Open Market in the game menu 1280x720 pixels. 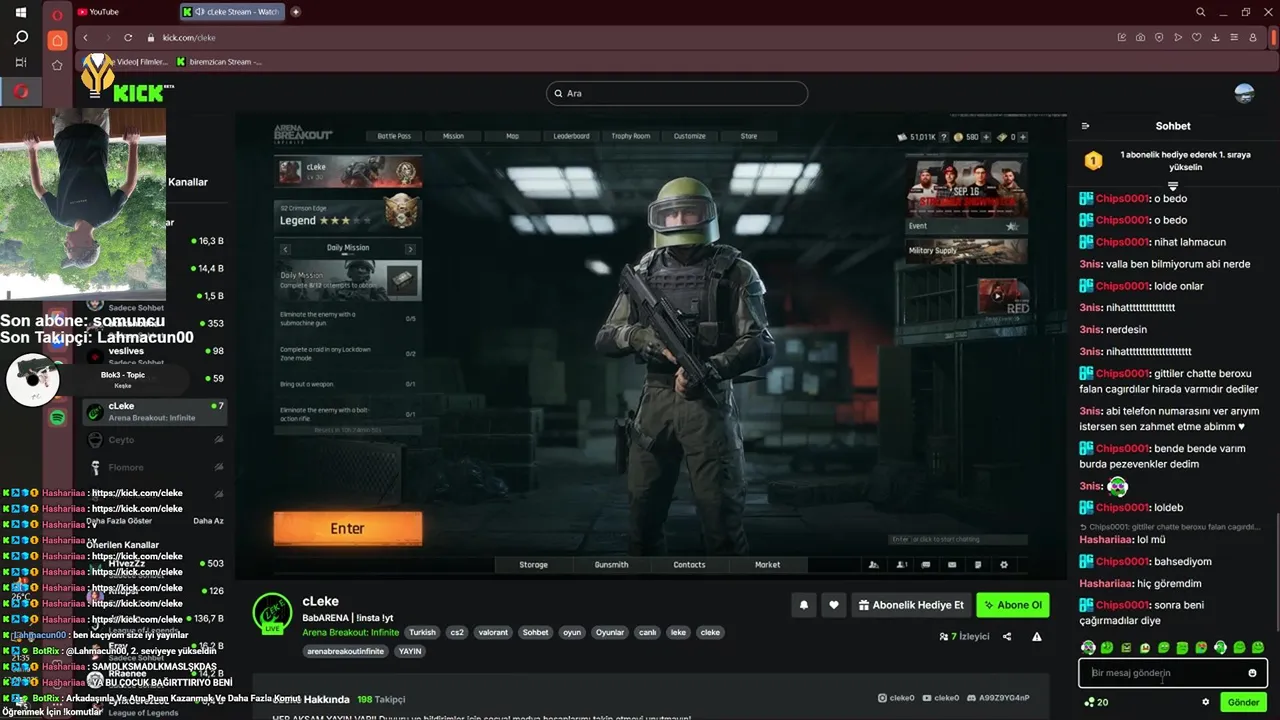point(767,565)
